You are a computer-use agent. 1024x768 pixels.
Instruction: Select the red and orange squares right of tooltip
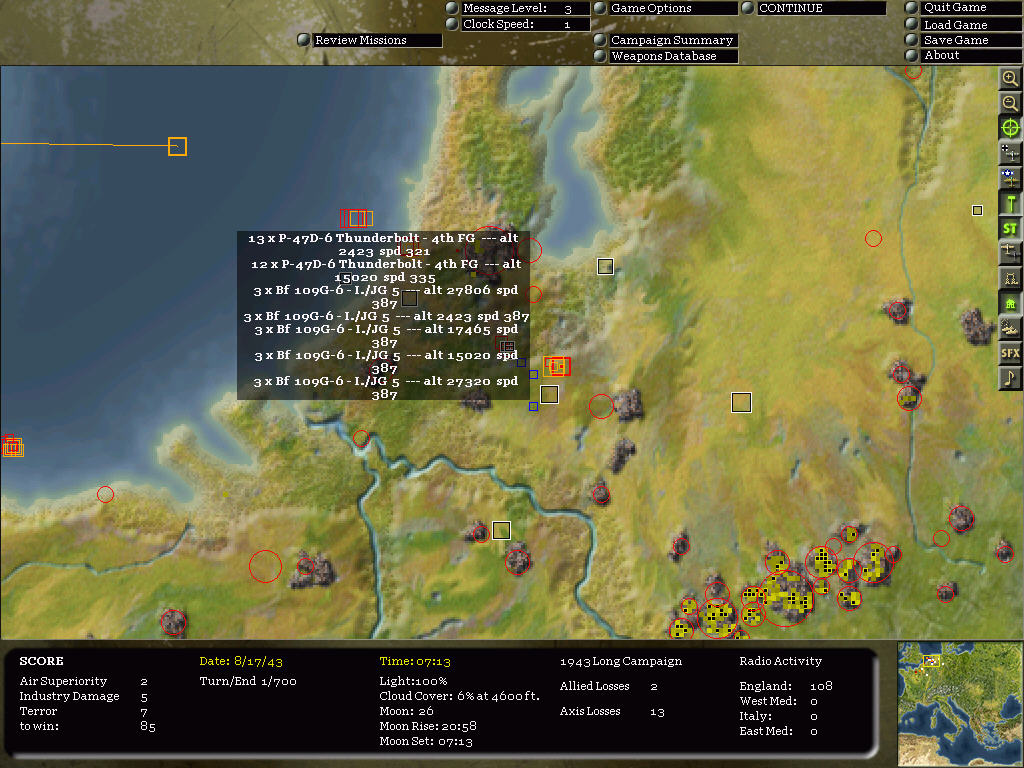[x=557, y=366]
